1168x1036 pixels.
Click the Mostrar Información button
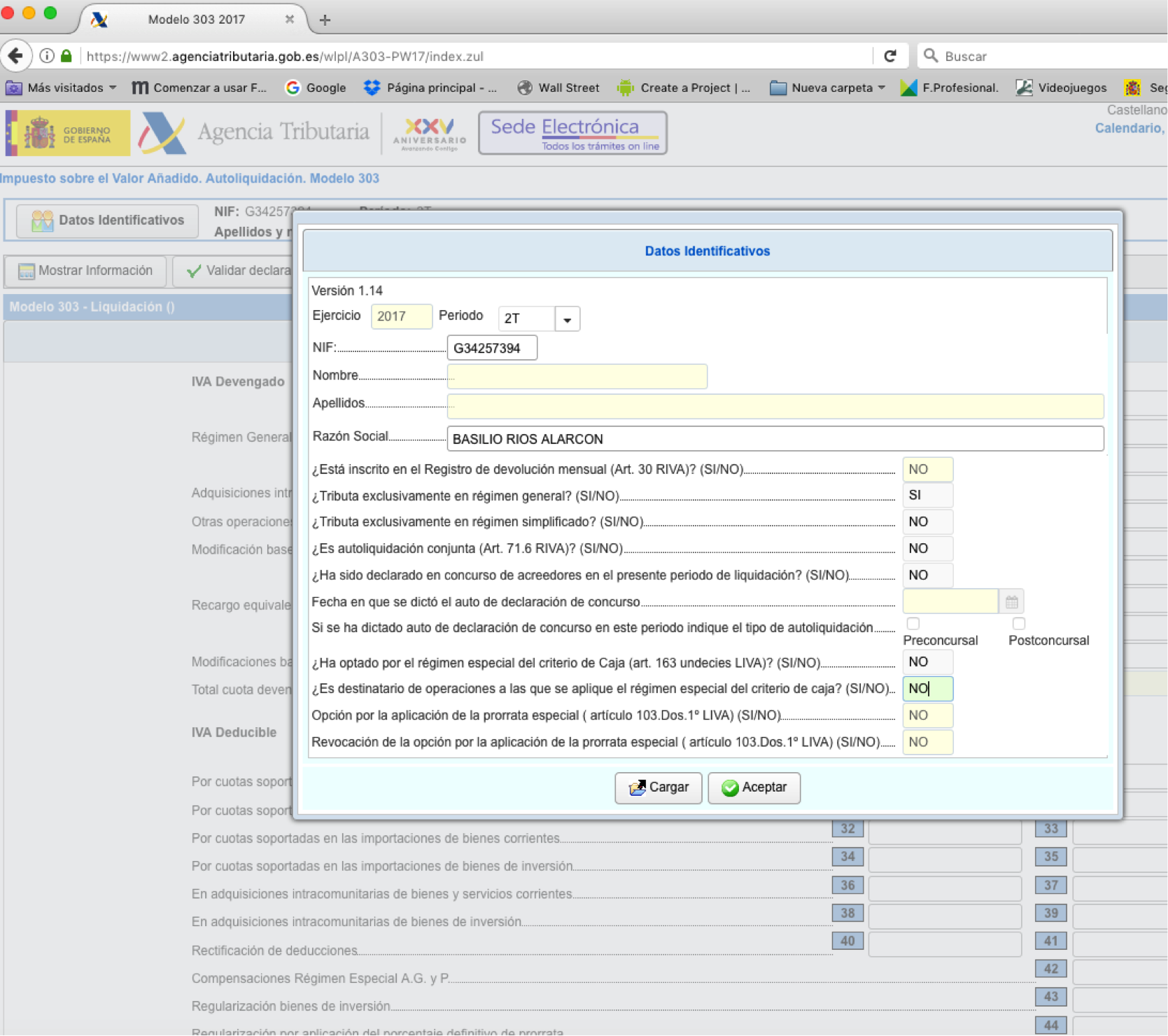click(x=85, y=271)
